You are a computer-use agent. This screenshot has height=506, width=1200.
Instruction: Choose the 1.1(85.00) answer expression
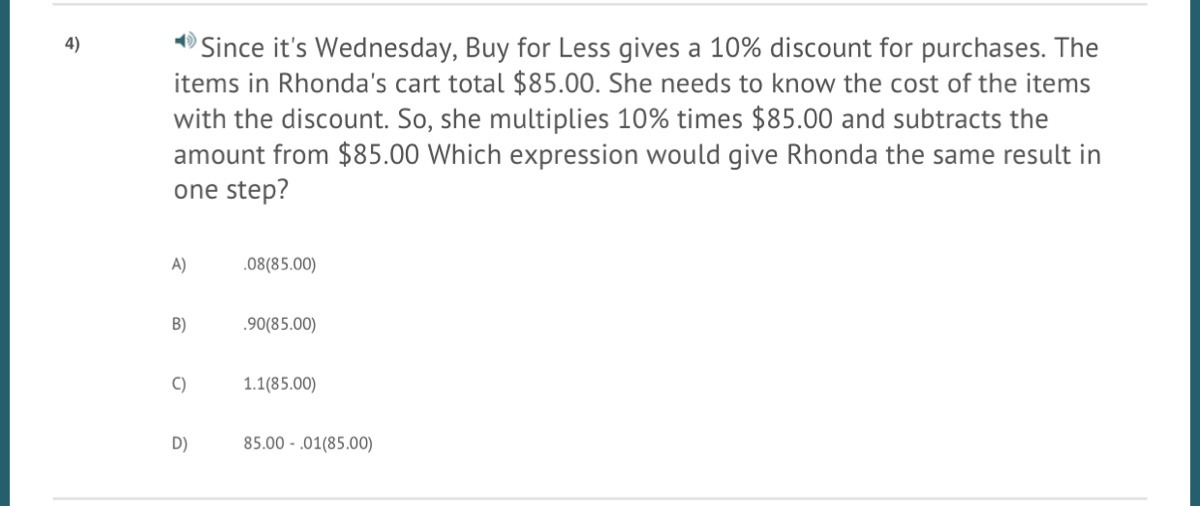point(279,383)
